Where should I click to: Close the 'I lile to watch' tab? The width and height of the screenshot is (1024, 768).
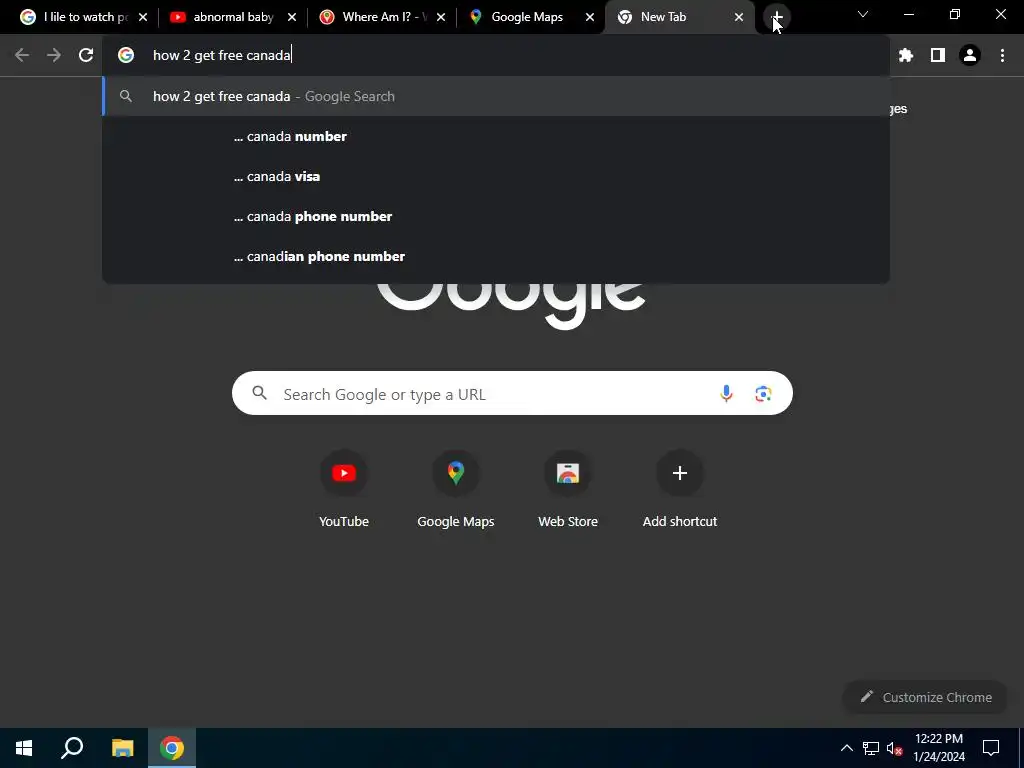(x=143, y=17)
